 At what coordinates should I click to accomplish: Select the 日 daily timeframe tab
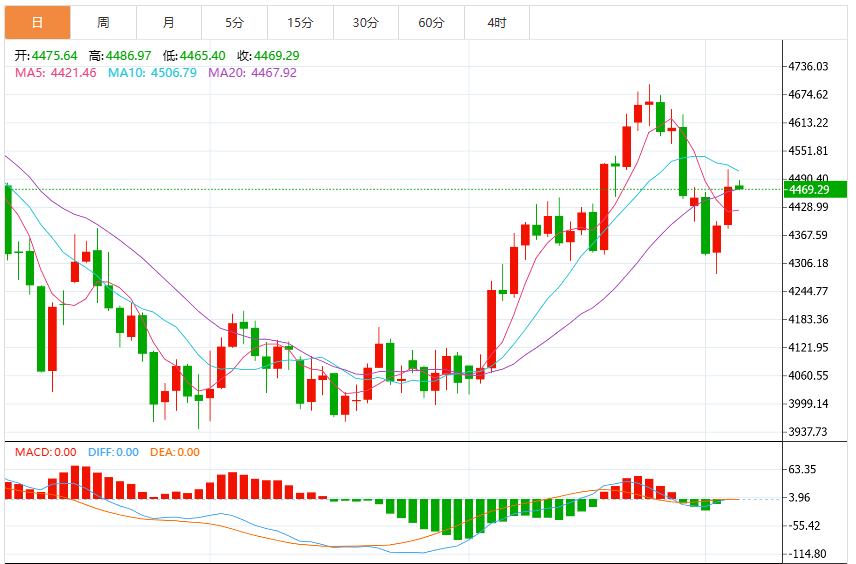[38, 22]
